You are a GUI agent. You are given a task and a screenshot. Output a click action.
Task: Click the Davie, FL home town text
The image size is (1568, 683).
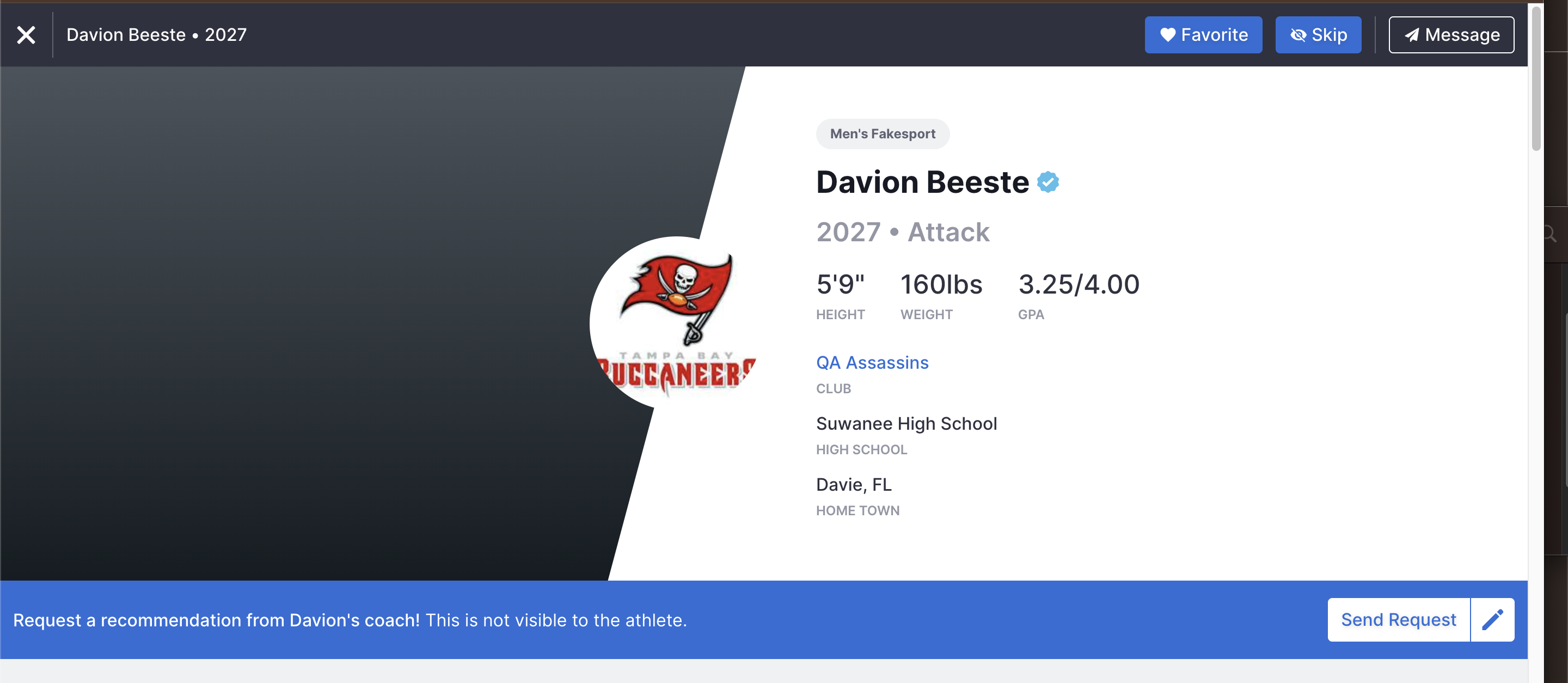(853, 485)
